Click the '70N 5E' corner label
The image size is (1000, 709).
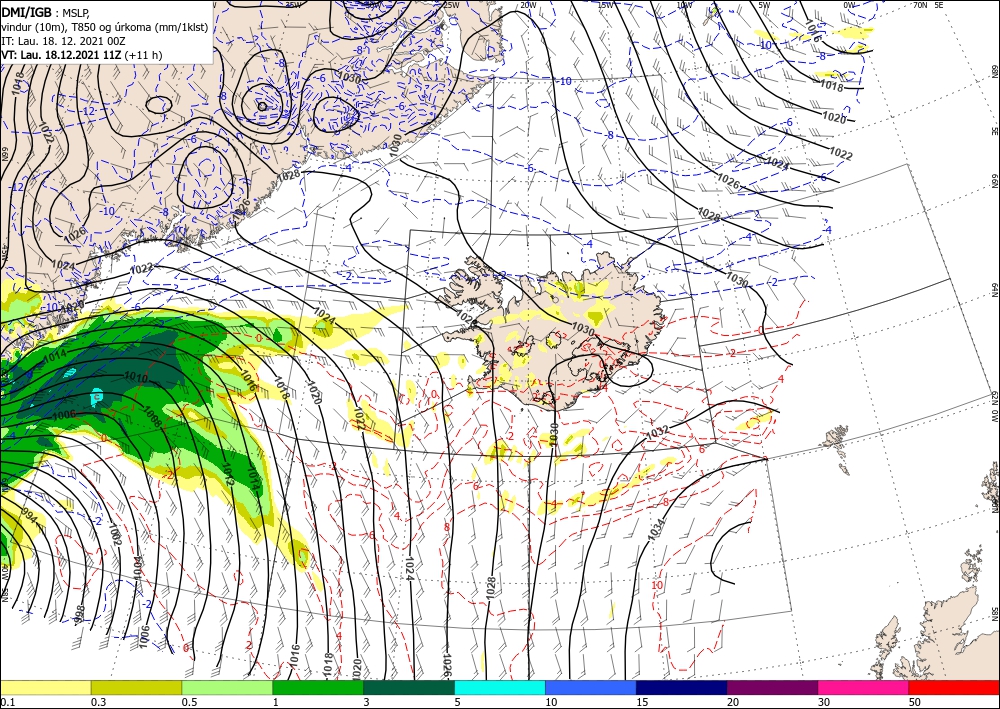click(928, 5)
